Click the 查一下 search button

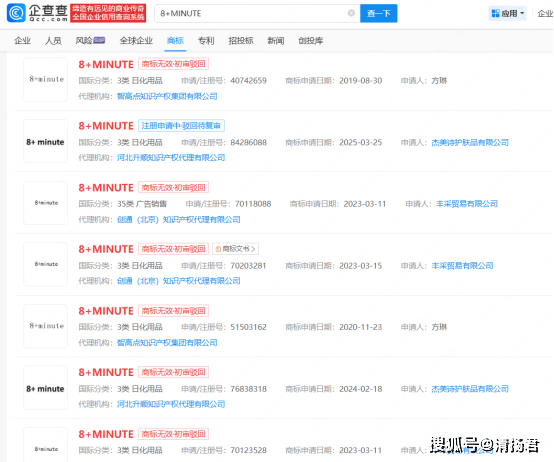pos(379,13)
